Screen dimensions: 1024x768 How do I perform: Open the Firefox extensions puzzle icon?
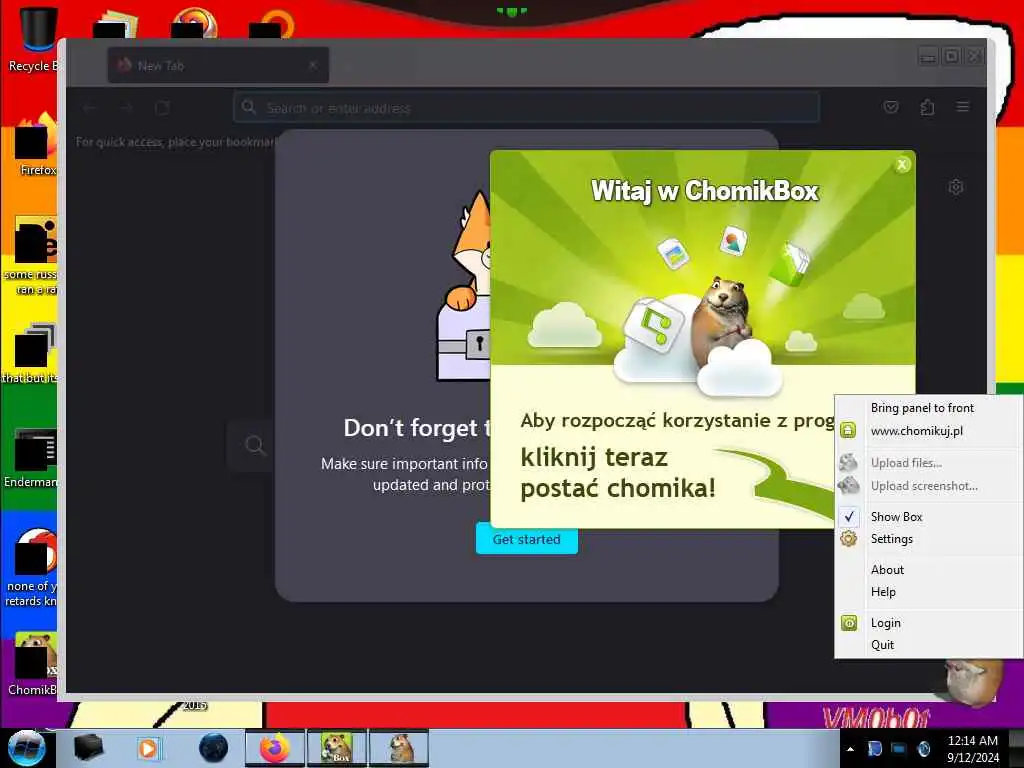point(927,107)
